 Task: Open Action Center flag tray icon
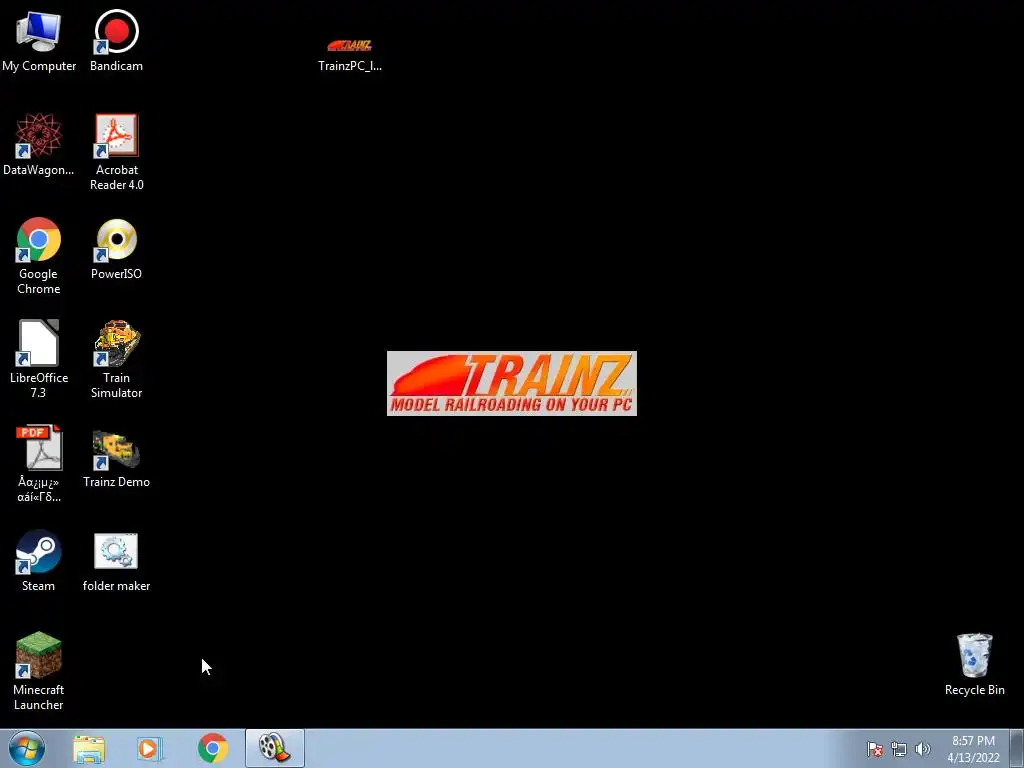coord(875,749)
